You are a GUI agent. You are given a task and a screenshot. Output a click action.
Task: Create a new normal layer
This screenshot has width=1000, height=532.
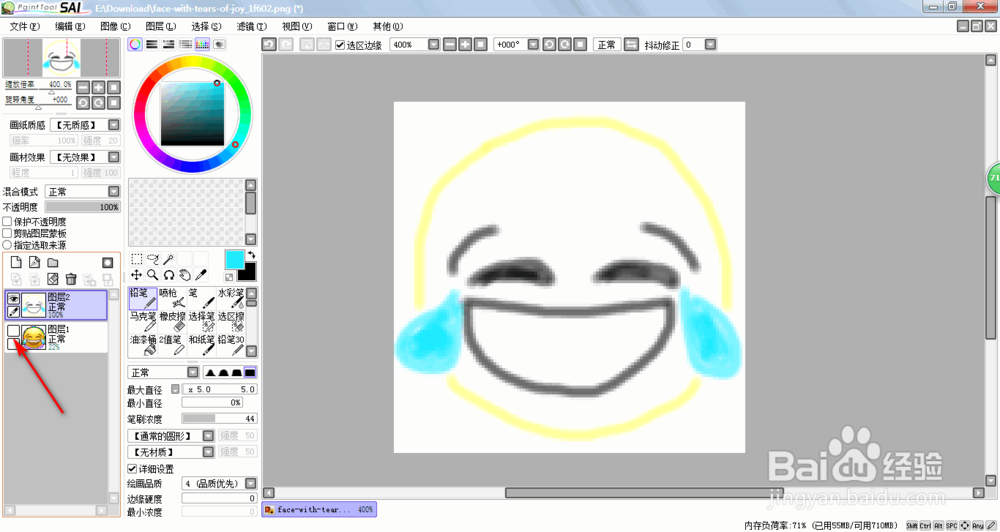(16, 262)
